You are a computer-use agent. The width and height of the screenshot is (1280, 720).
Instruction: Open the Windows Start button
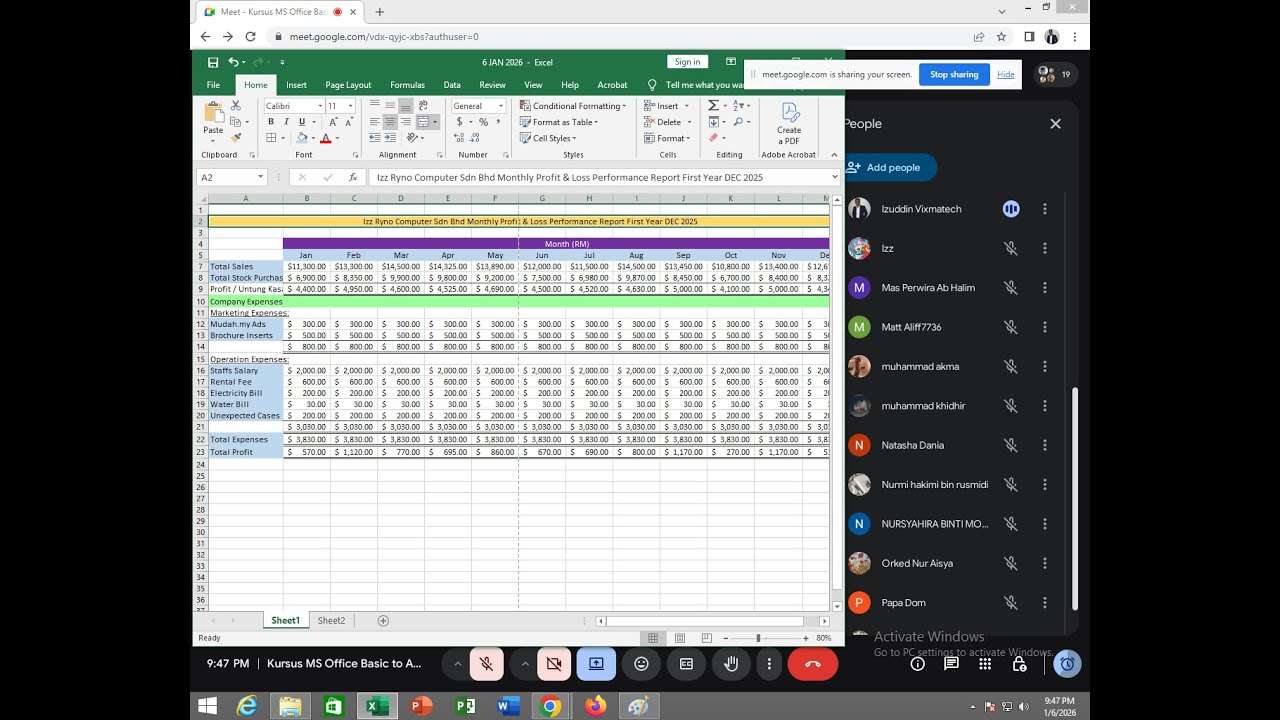click(207, 706)
